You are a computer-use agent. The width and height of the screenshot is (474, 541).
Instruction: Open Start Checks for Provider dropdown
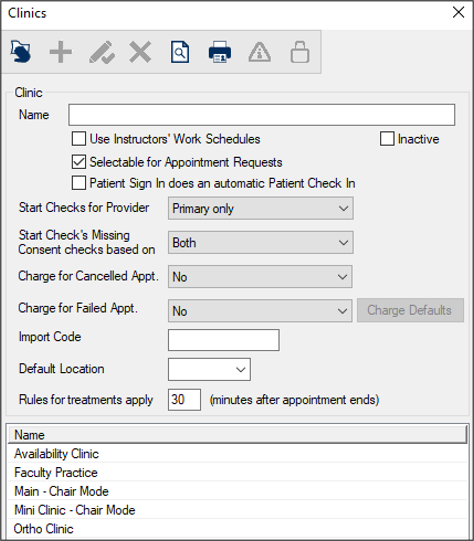(x=260, y=208)
